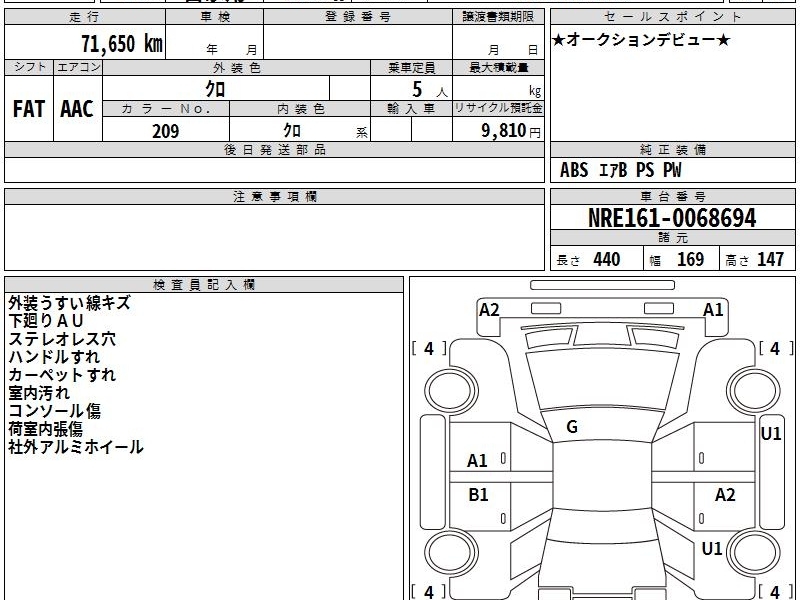Click the A1 mark on the door panel

click(x=477, y=461)
